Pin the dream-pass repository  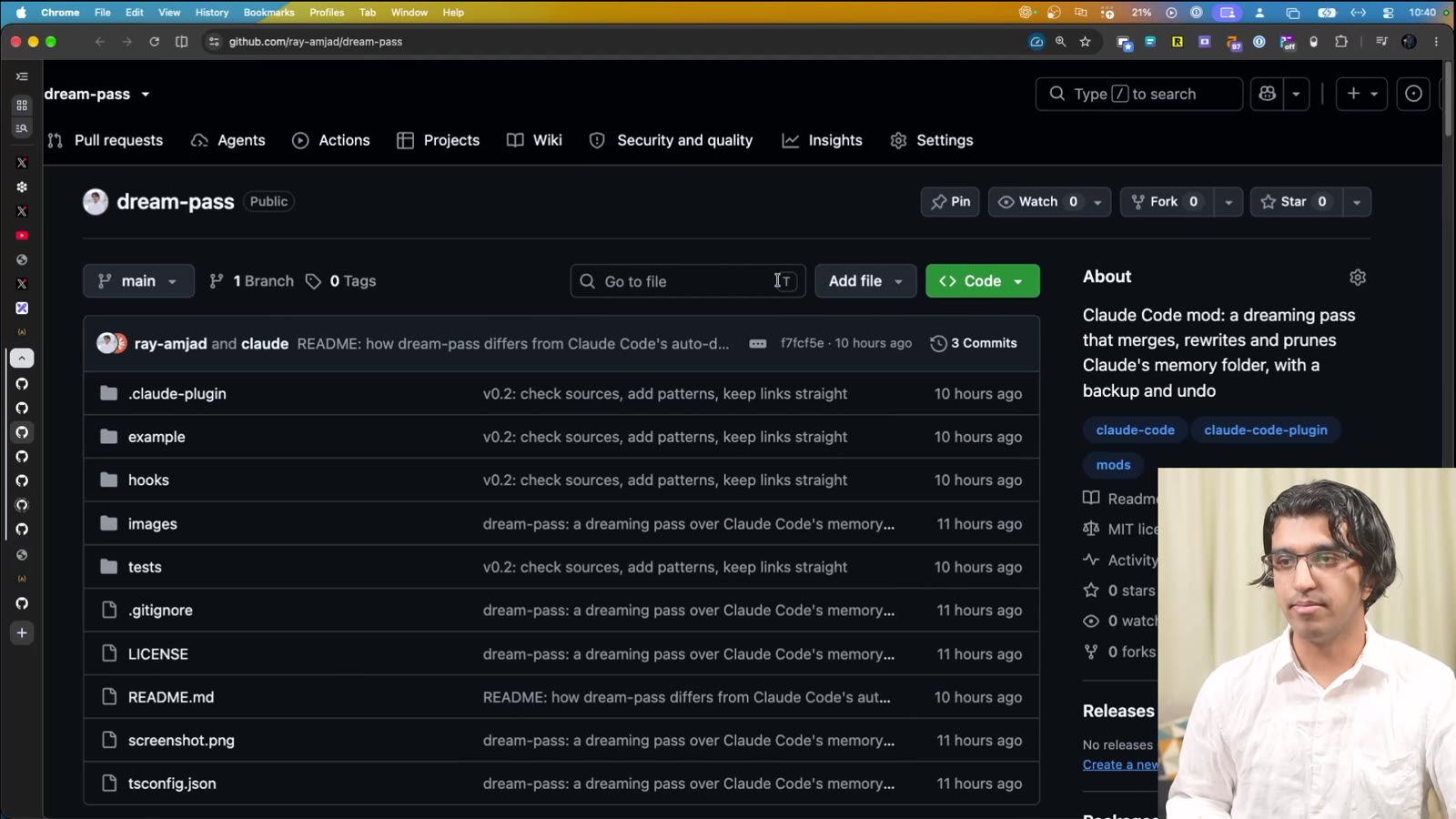[950, 202]
